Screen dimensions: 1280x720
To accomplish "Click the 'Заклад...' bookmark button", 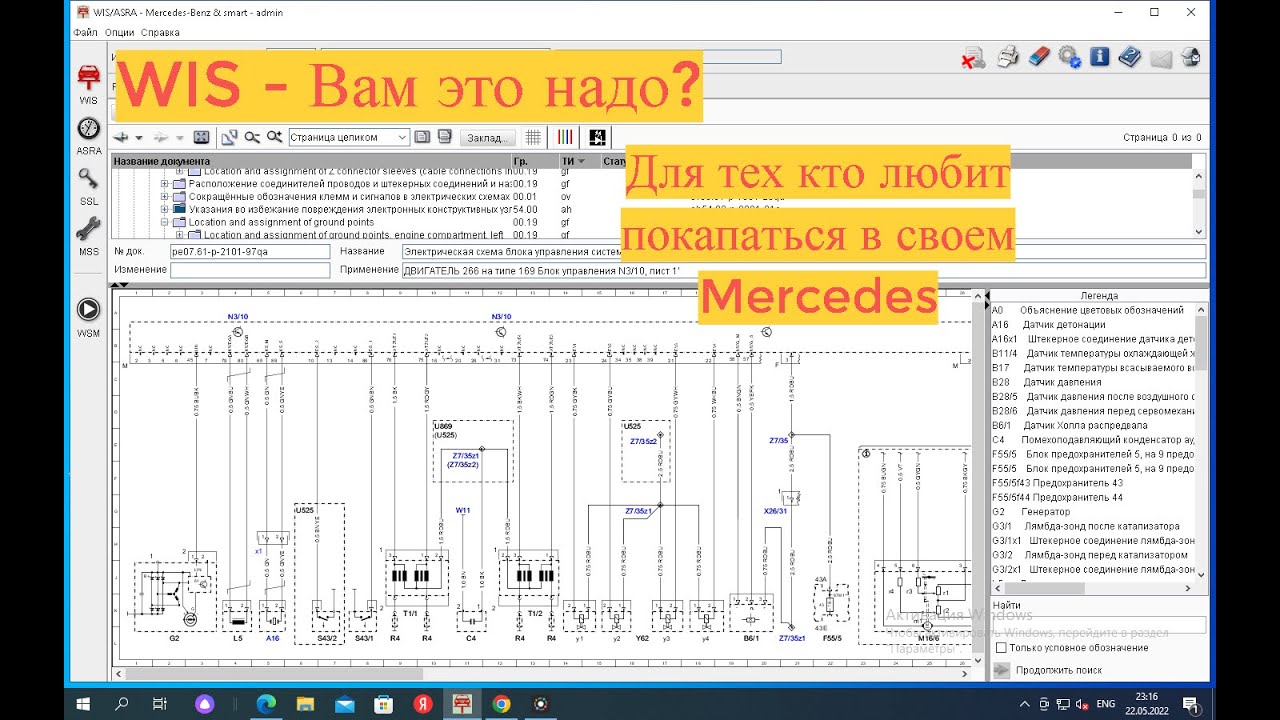I will point(489,137).
